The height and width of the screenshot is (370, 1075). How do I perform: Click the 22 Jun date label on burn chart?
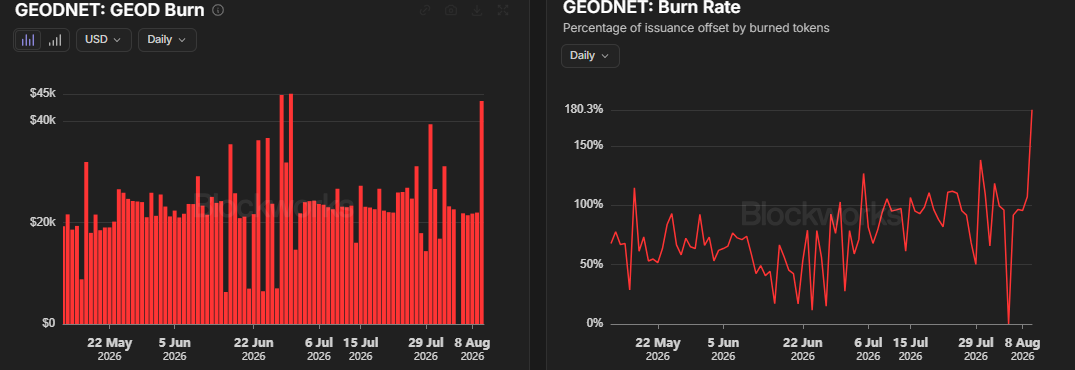pos(254,343)
